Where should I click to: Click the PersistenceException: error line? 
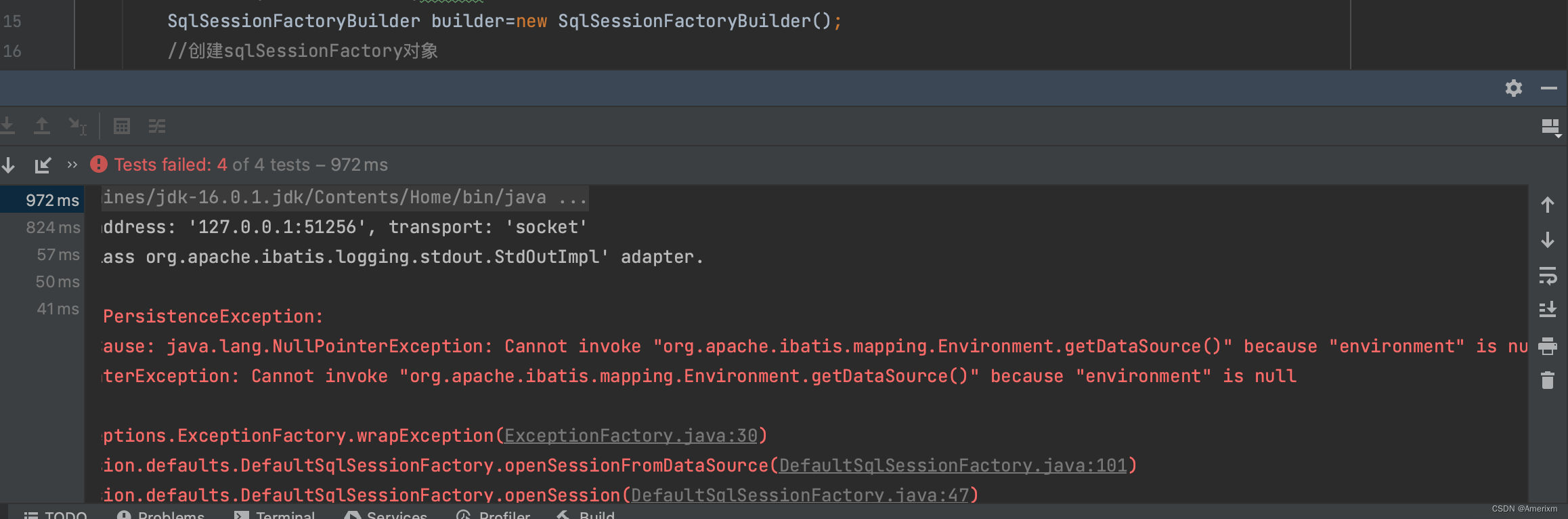pos(213,316)
